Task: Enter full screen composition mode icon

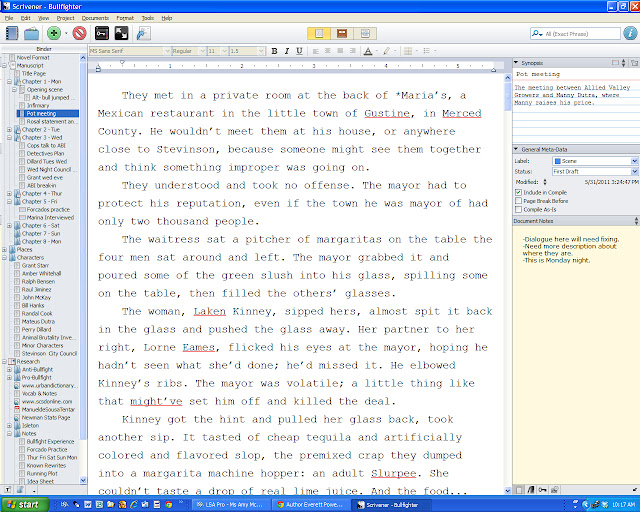Action: 121,33
